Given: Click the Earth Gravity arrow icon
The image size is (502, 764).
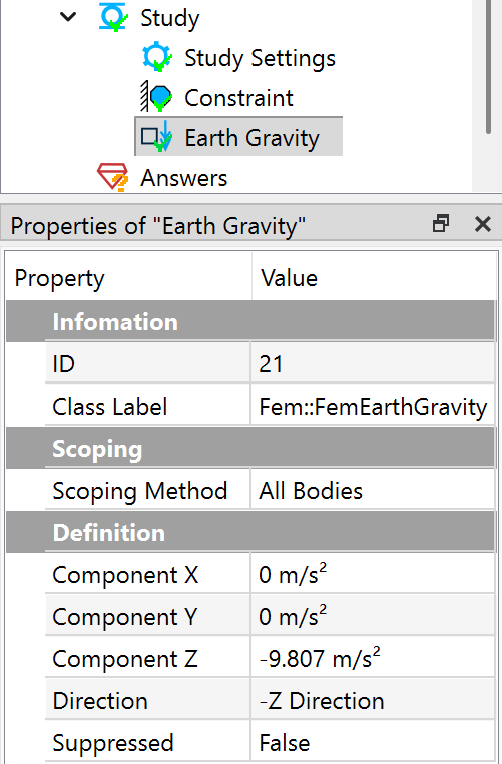Looking at the screenshot, I should click(156, 136).
